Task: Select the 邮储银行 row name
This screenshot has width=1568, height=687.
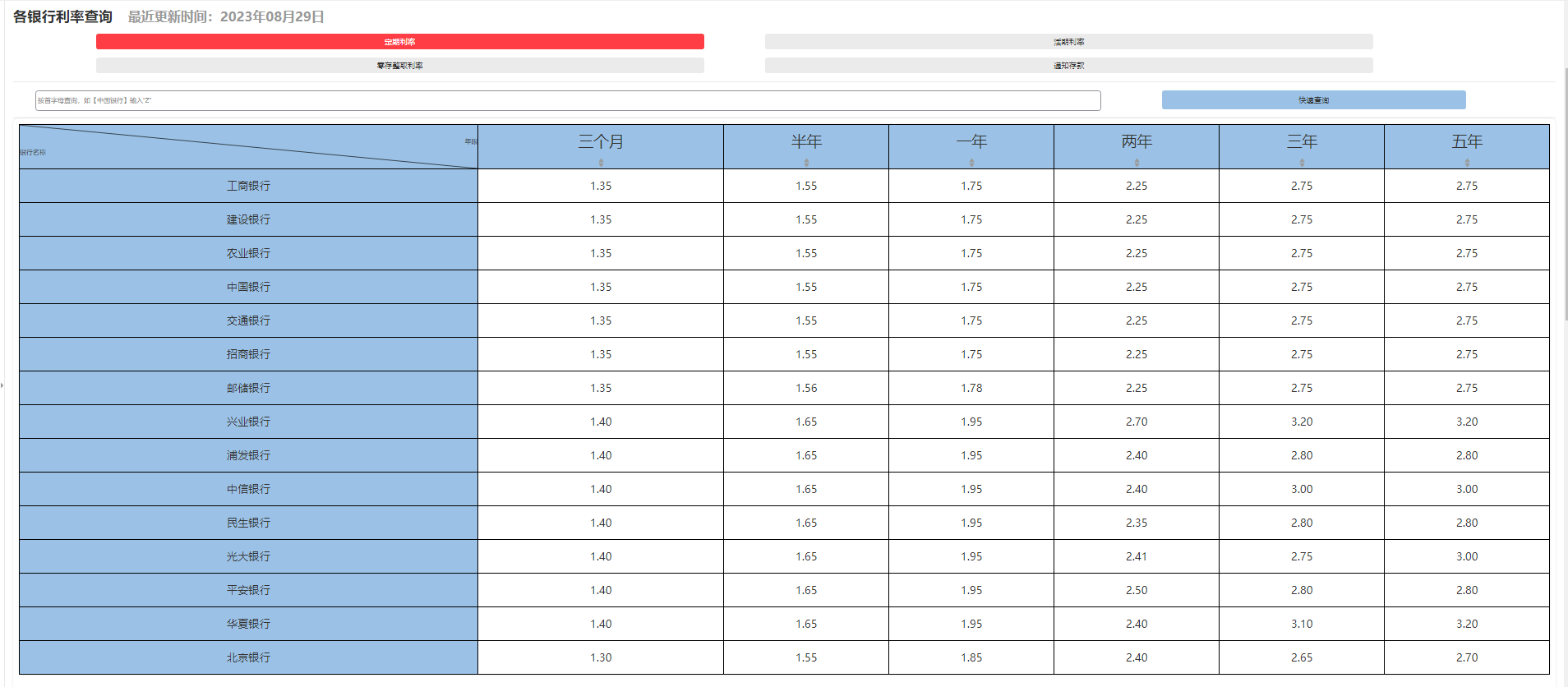Action: point(248,388)
